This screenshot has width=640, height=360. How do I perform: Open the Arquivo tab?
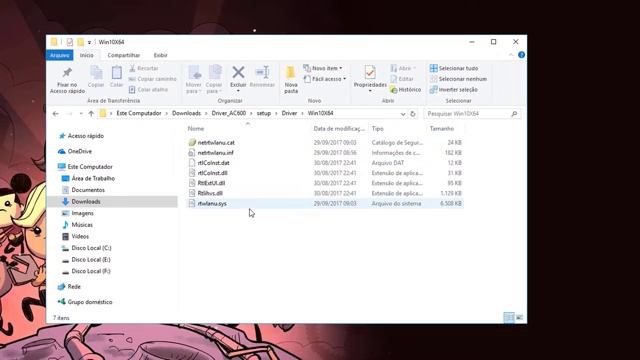click(60, 55)
